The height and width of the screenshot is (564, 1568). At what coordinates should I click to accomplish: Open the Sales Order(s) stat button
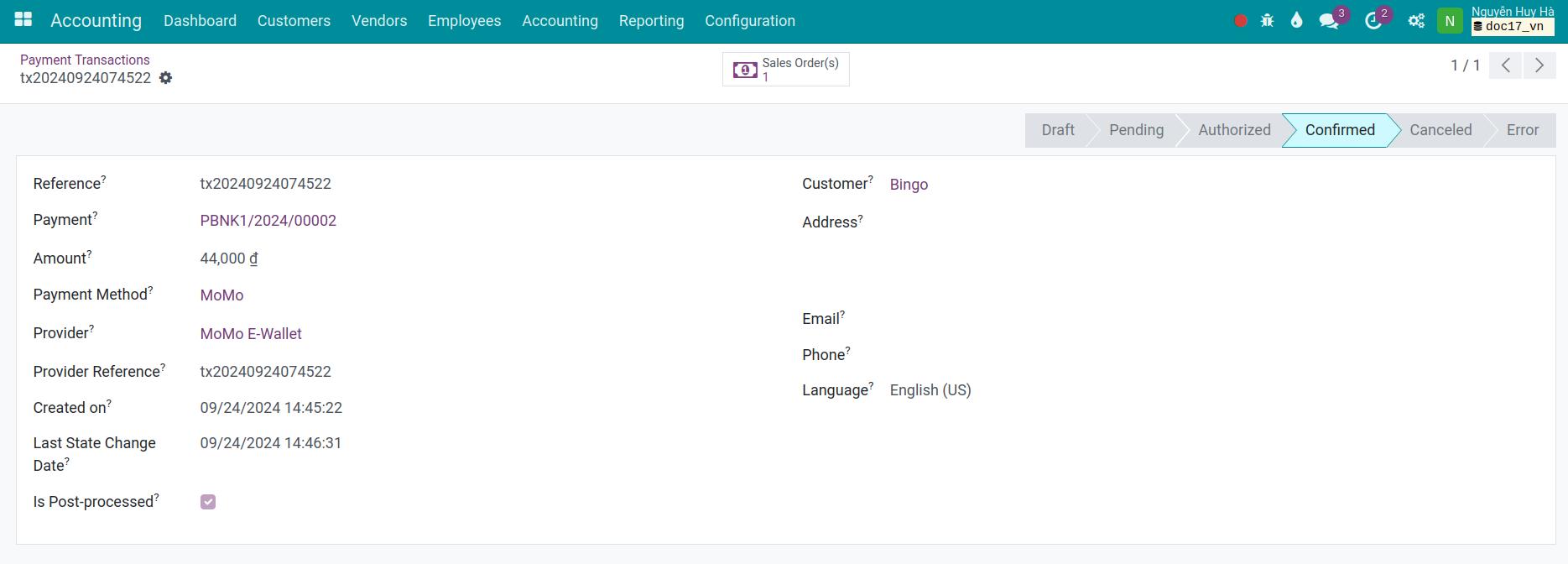click(x=786, y=70)
